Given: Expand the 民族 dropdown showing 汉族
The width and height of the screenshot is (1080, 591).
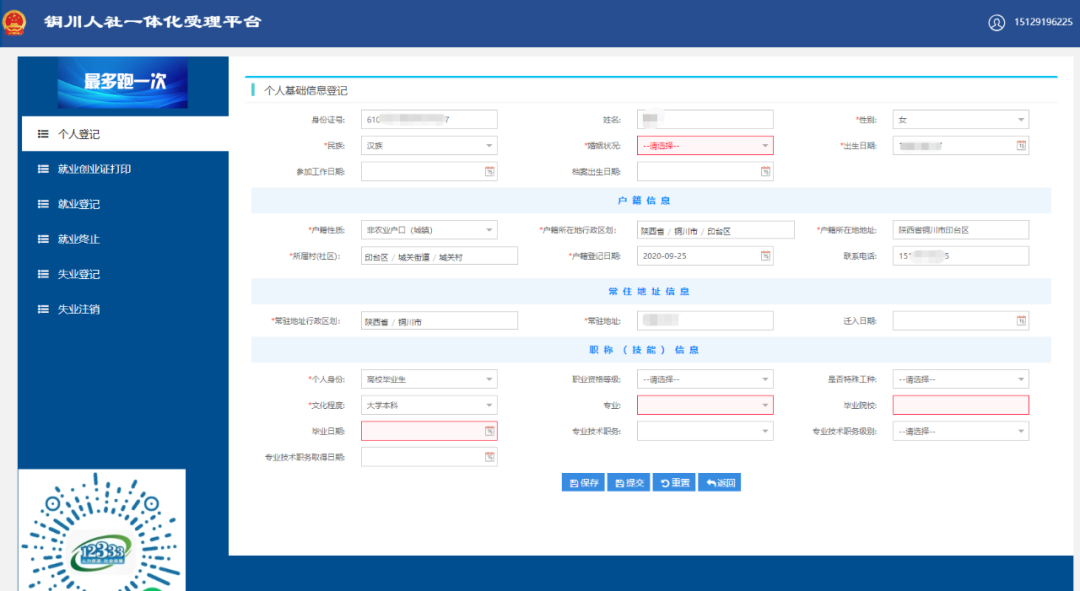Looking at the screenshot, I should tap(429, 146).
